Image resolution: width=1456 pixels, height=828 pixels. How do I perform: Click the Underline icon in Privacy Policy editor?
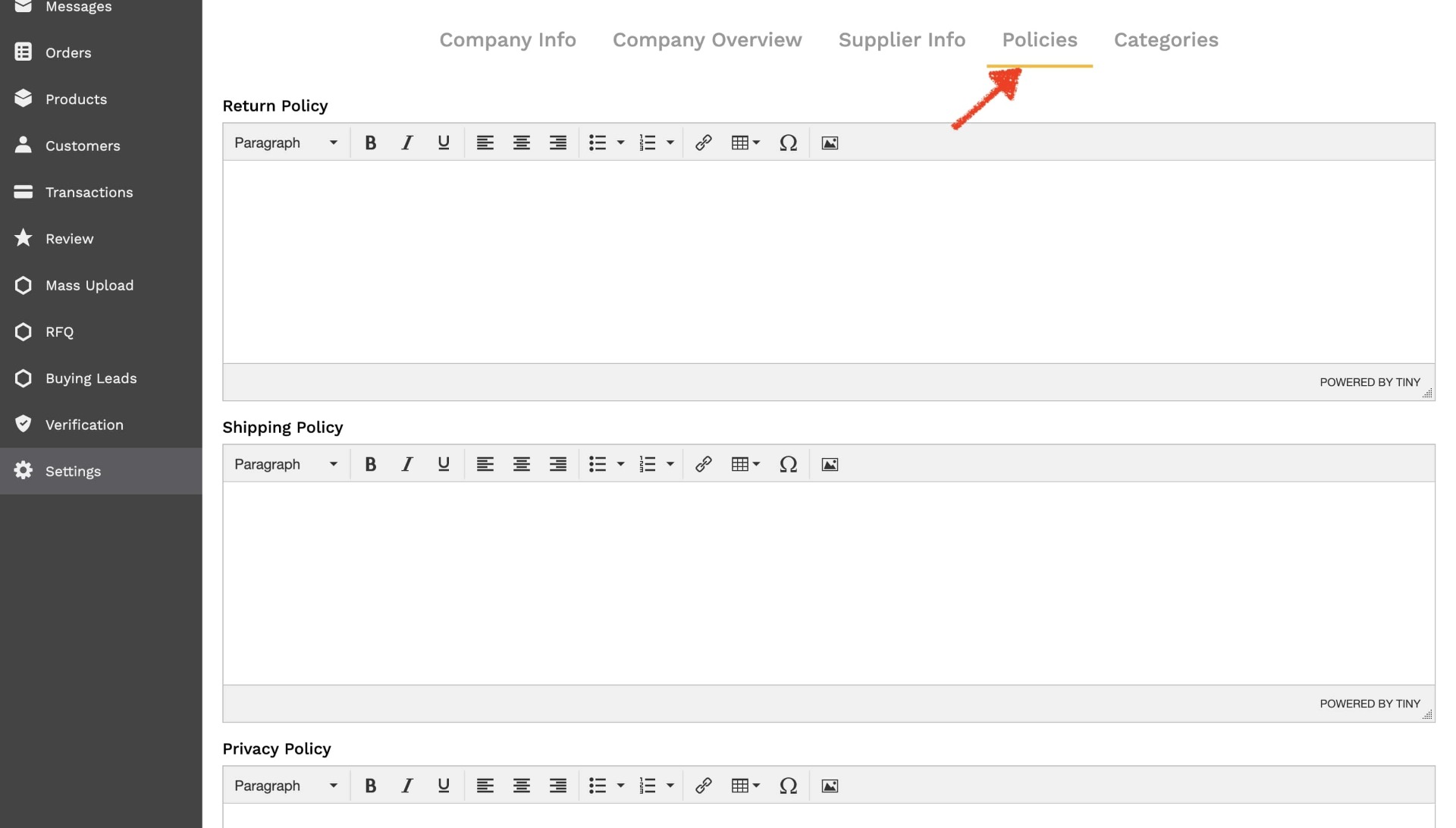[443, 785]
